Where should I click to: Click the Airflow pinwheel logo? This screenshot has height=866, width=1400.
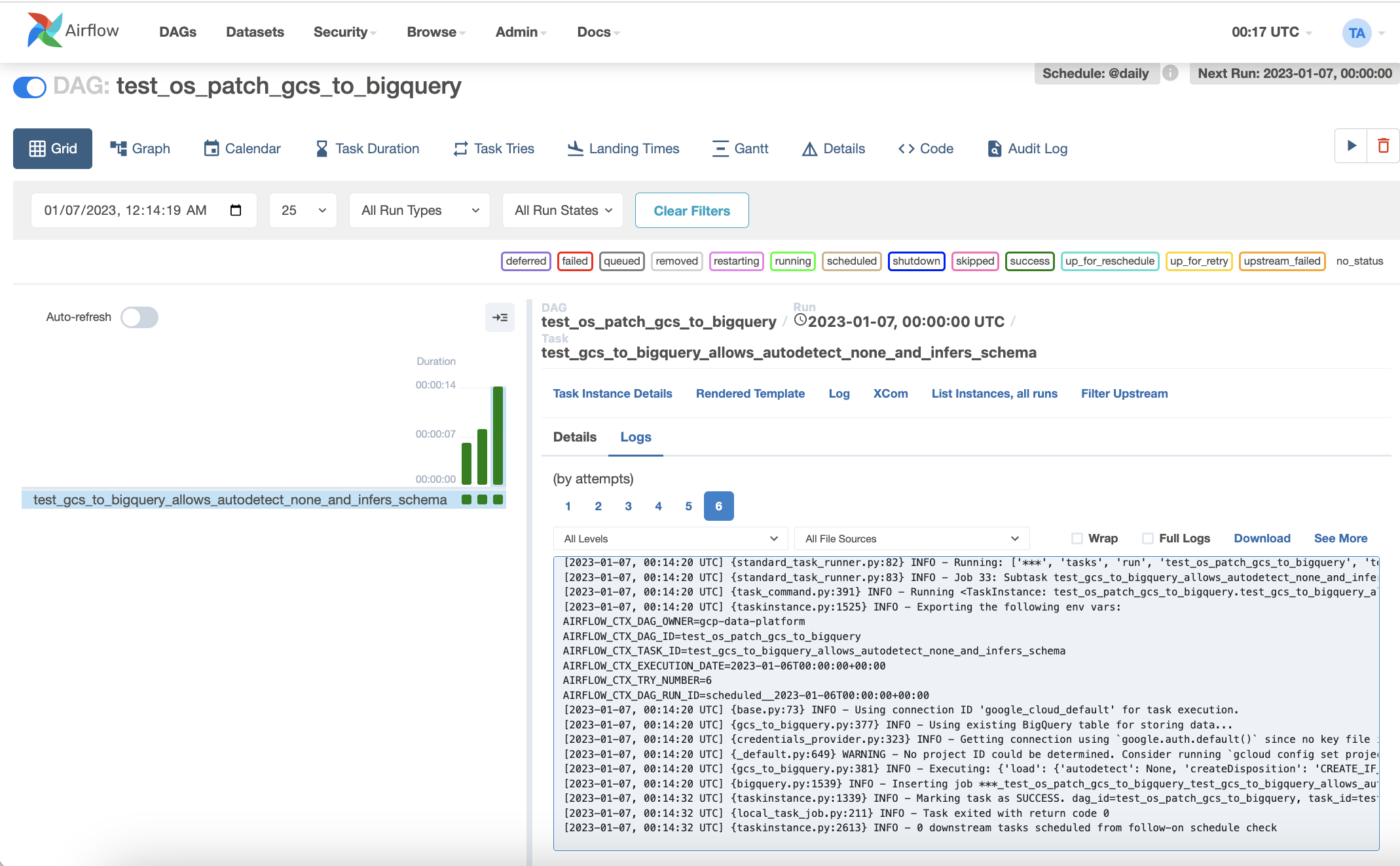(45, 31)
